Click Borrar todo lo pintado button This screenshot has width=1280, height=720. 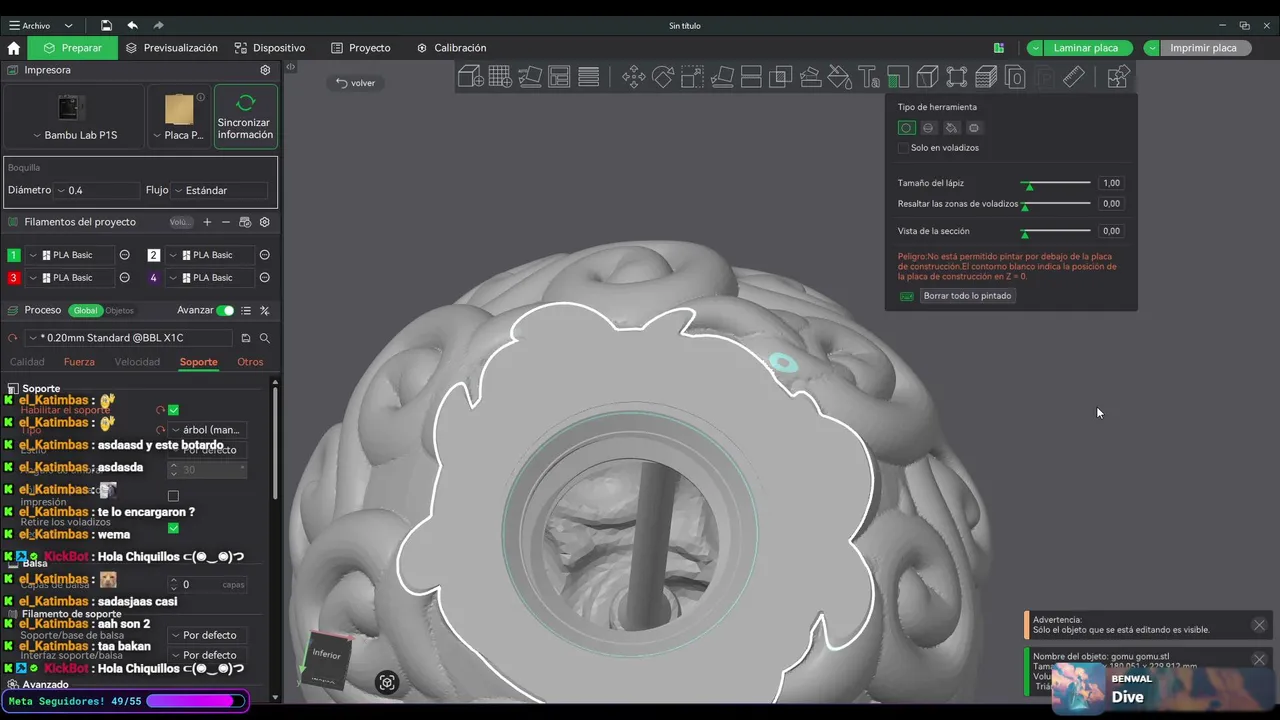pyautogui.click(x=967, y=296)
